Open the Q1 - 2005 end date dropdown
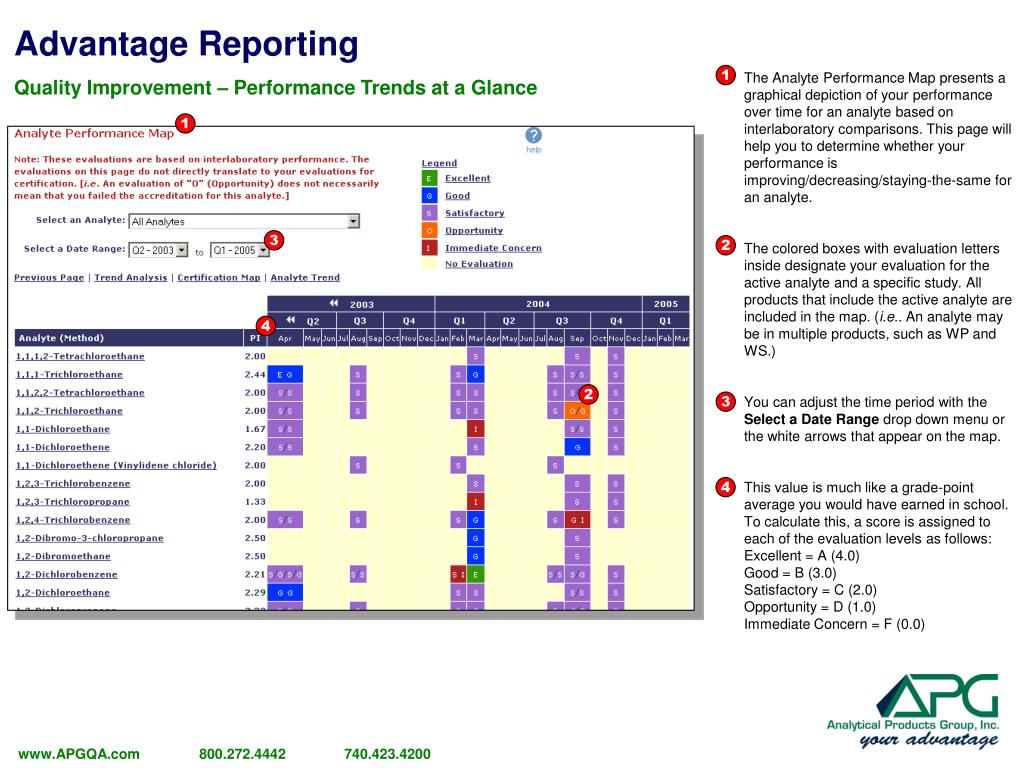Screen dimensions: 1024x768 (240, 250)
